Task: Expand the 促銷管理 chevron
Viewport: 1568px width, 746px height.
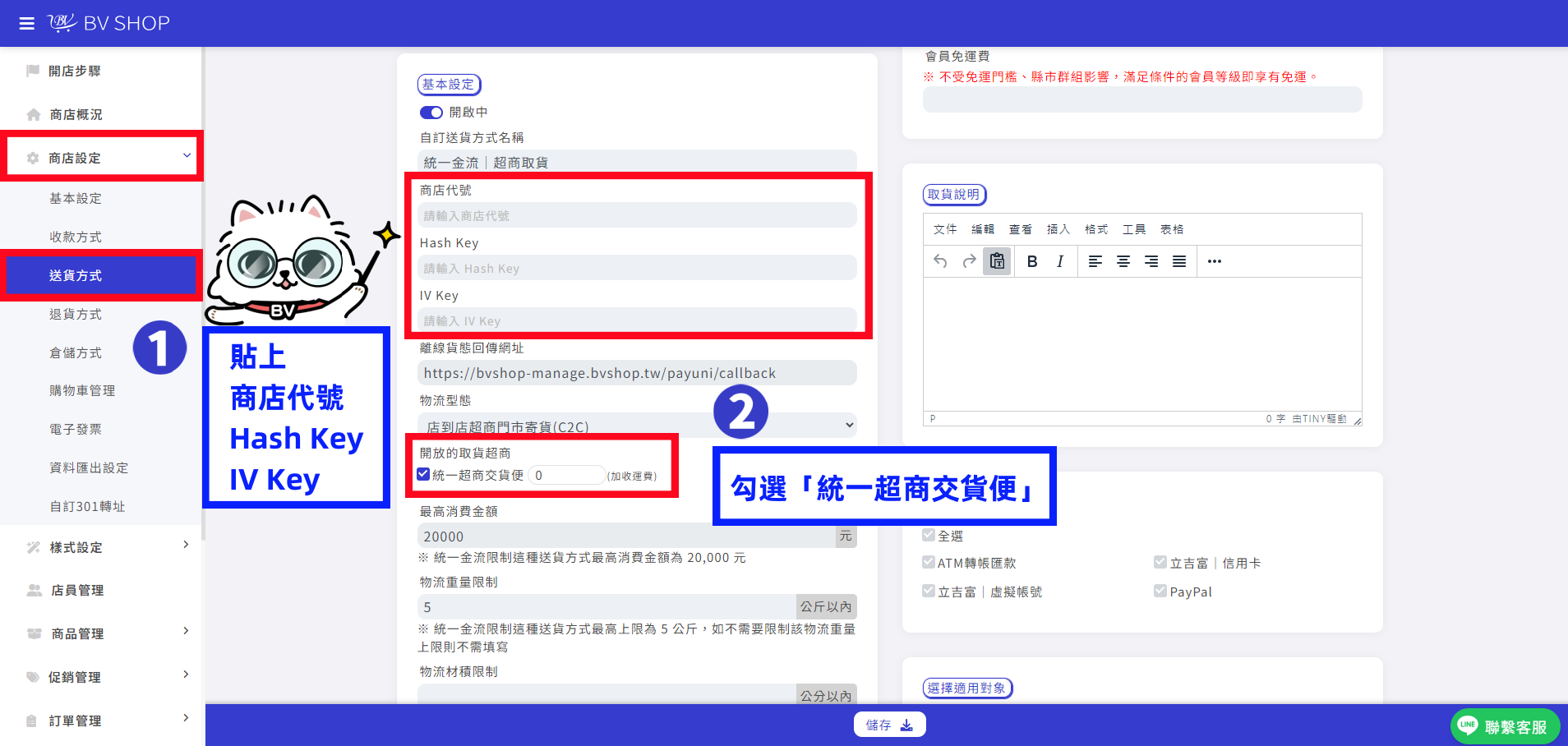Action: click(x=186, y=675)
